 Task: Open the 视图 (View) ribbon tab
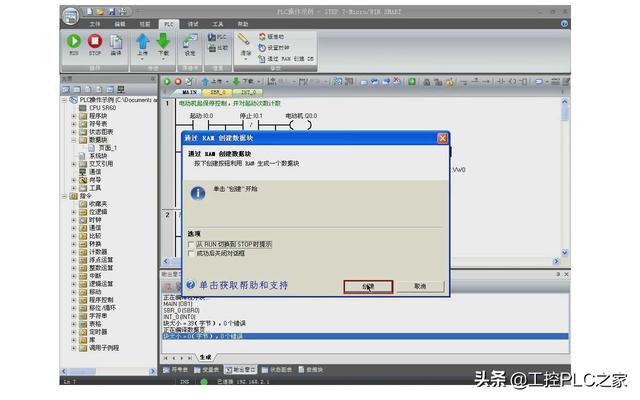click(145, 24)
